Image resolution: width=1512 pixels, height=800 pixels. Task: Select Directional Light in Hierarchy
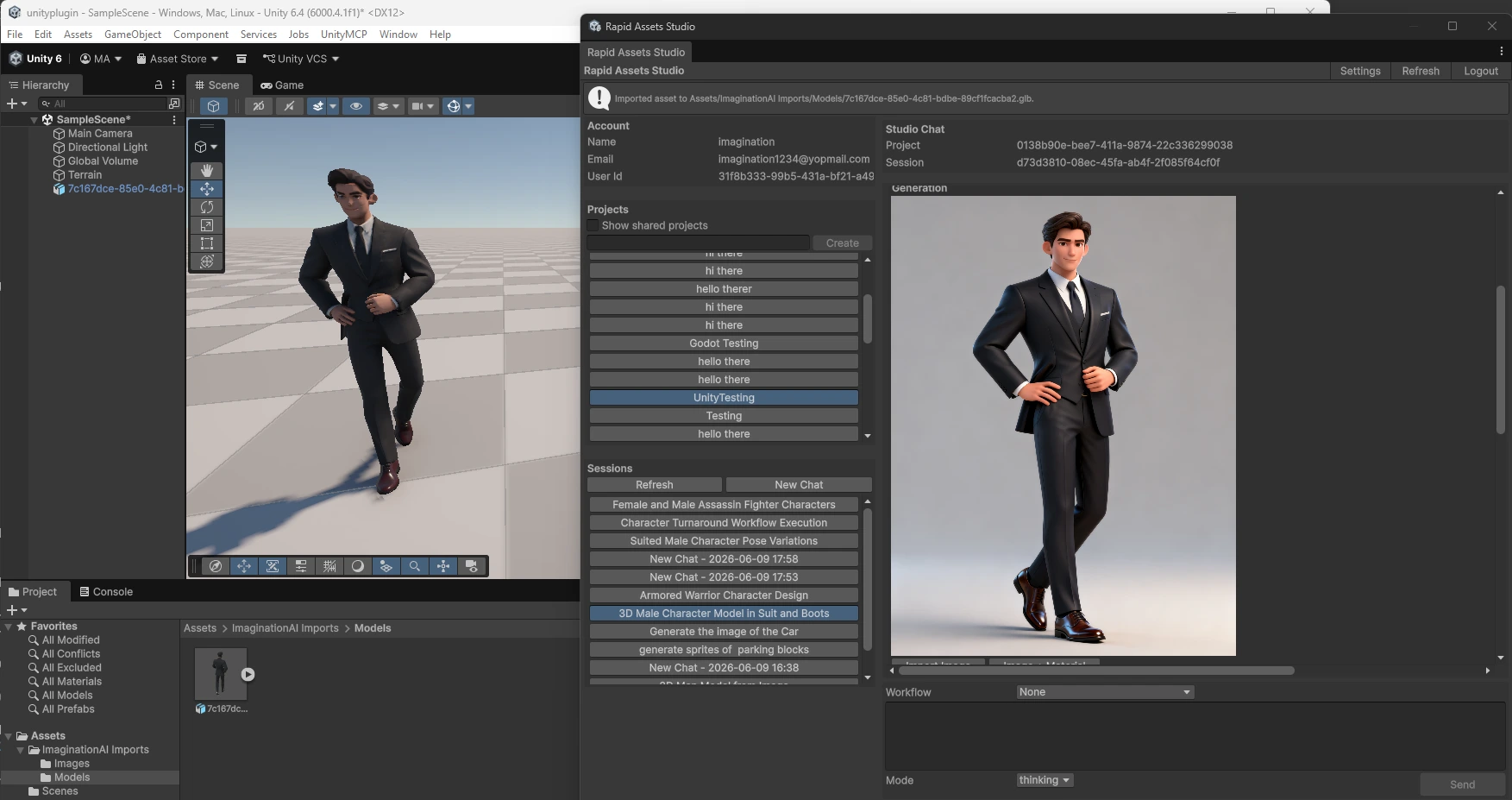pos(108,148)
